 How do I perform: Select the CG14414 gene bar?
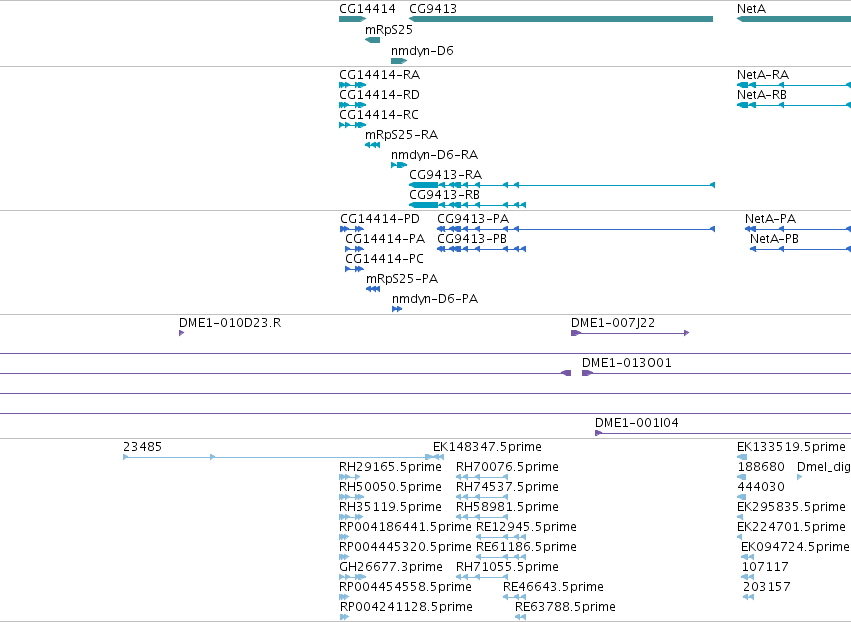pos(353,20)
